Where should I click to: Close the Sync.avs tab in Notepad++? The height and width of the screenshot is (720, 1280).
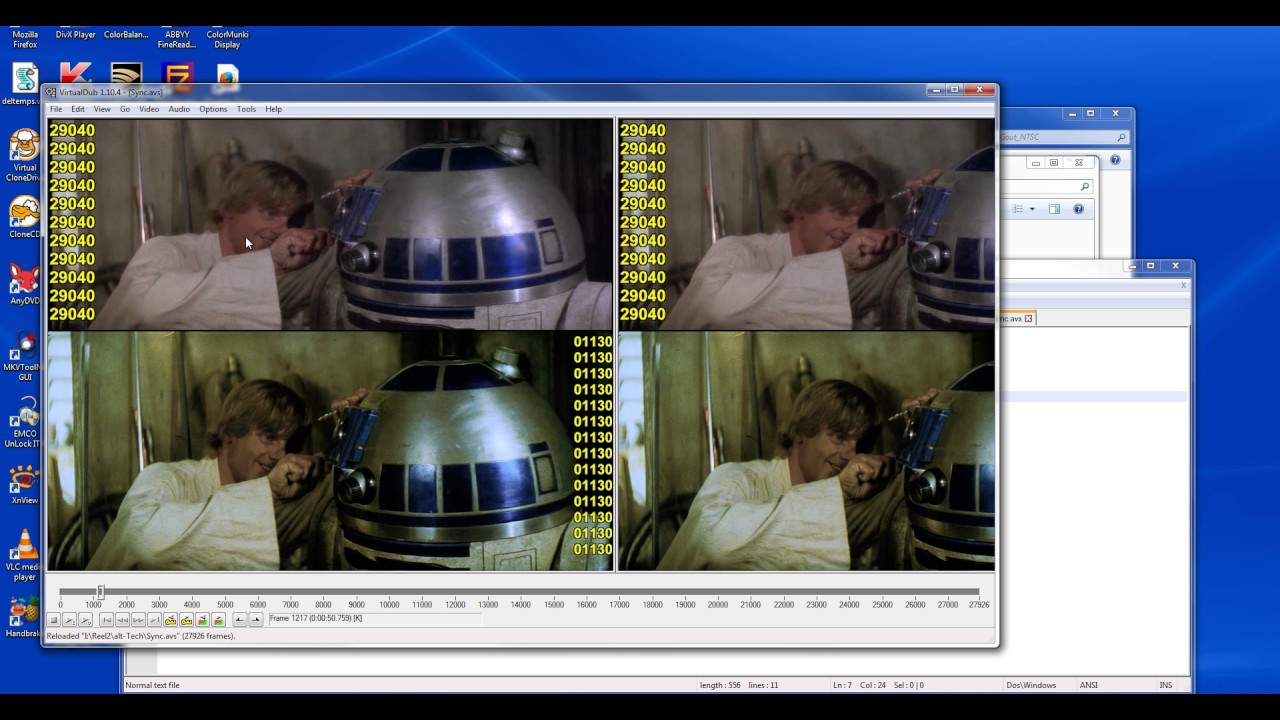click(x=1027, y=318)
